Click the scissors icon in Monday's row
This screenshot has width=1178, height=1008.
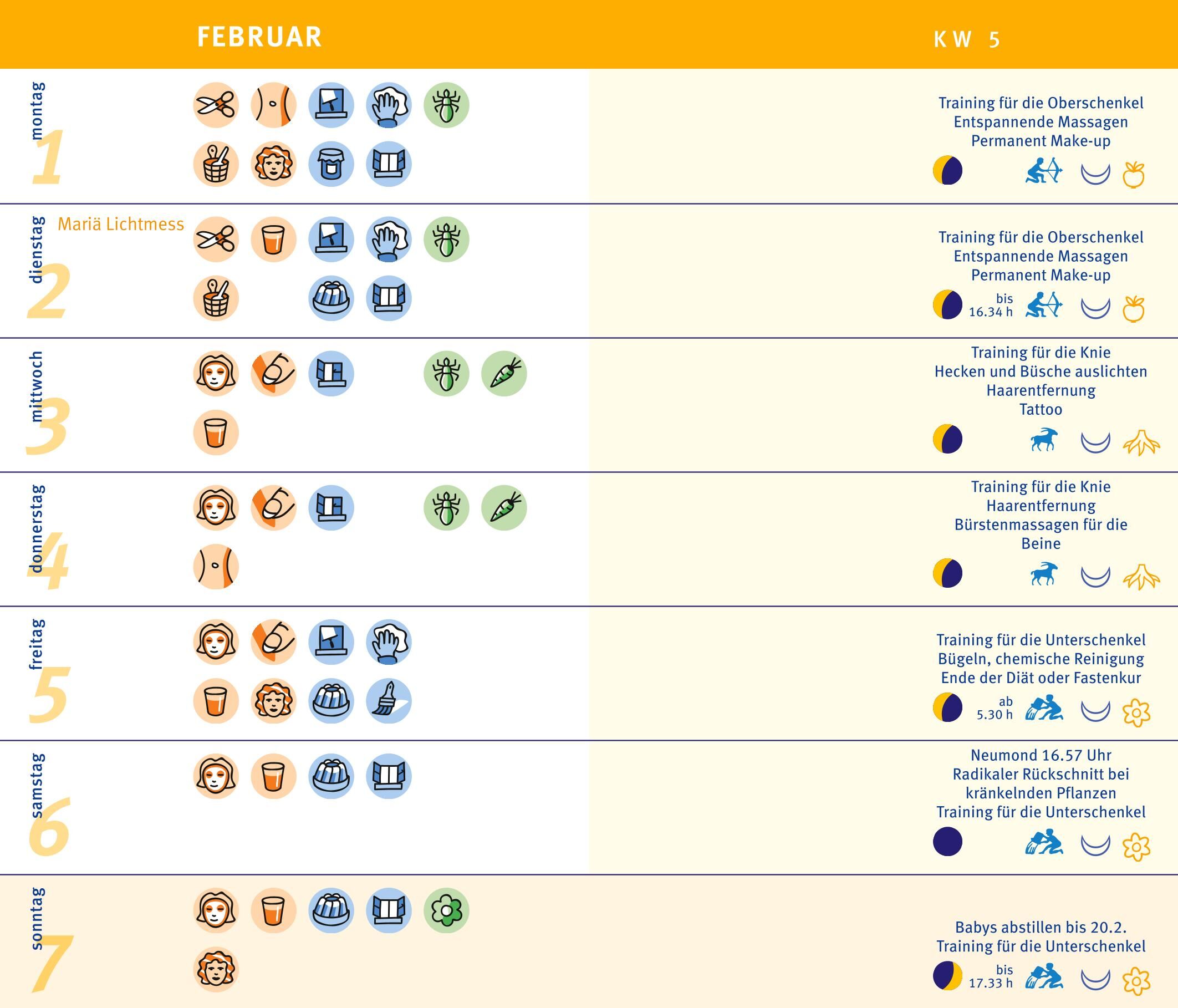[x=216, y=105]
